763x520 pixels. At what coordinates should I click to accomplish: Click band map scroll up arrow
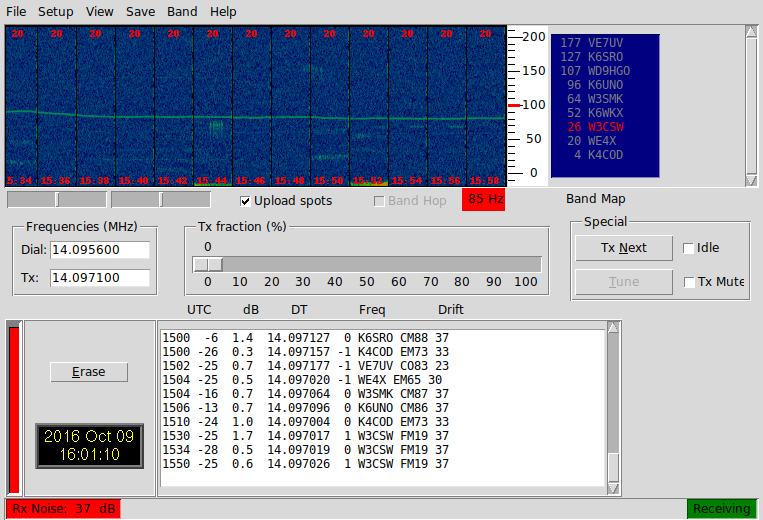point(751,32)
